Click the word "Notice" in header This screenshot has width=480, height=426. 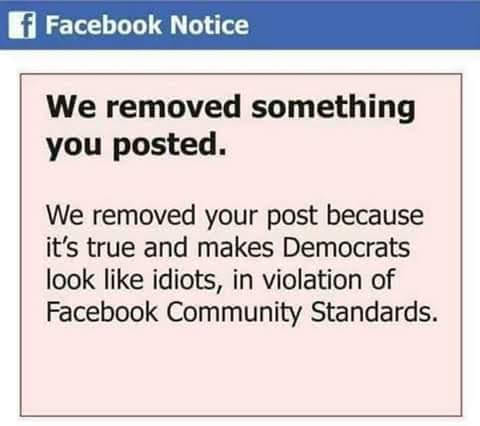coord(209,25)
